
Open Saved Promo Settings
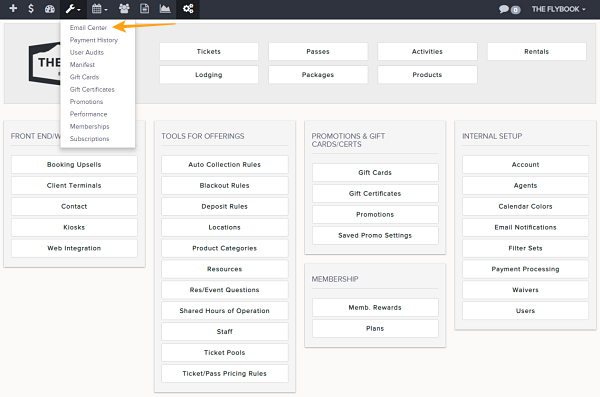[x=375, y=235]
